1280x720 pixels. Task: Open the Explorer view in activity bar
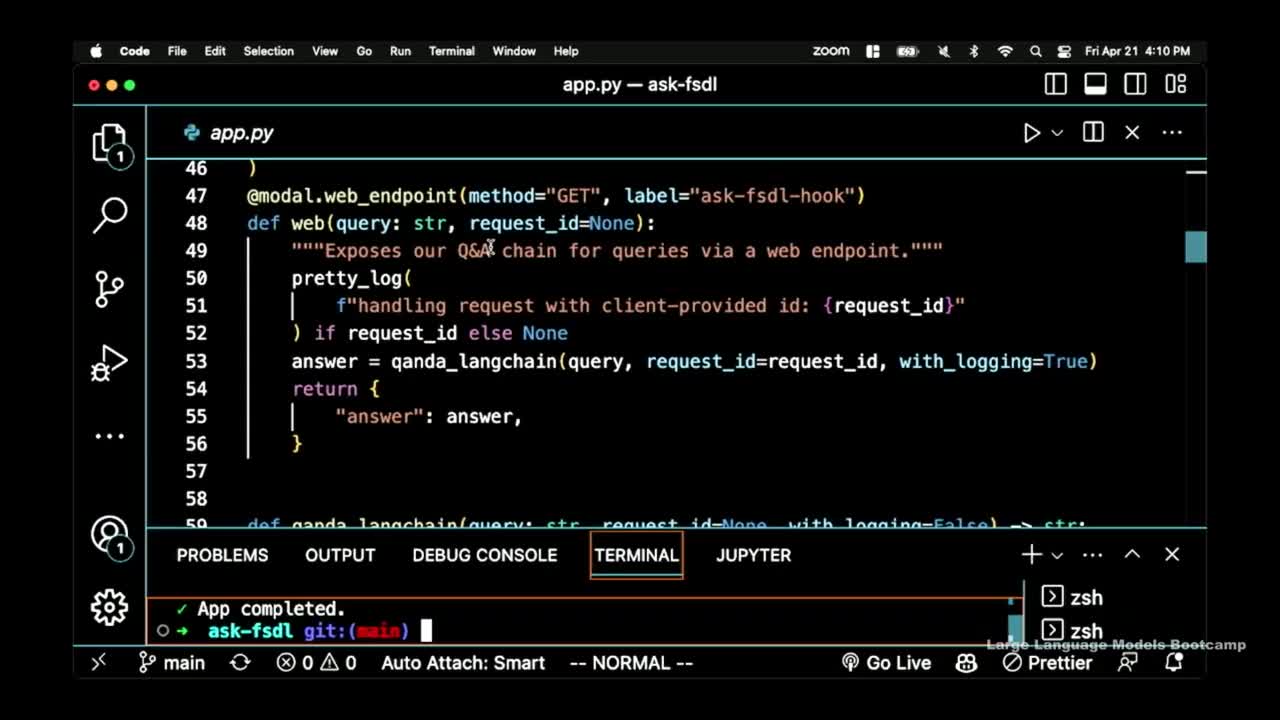coord(109,143)
